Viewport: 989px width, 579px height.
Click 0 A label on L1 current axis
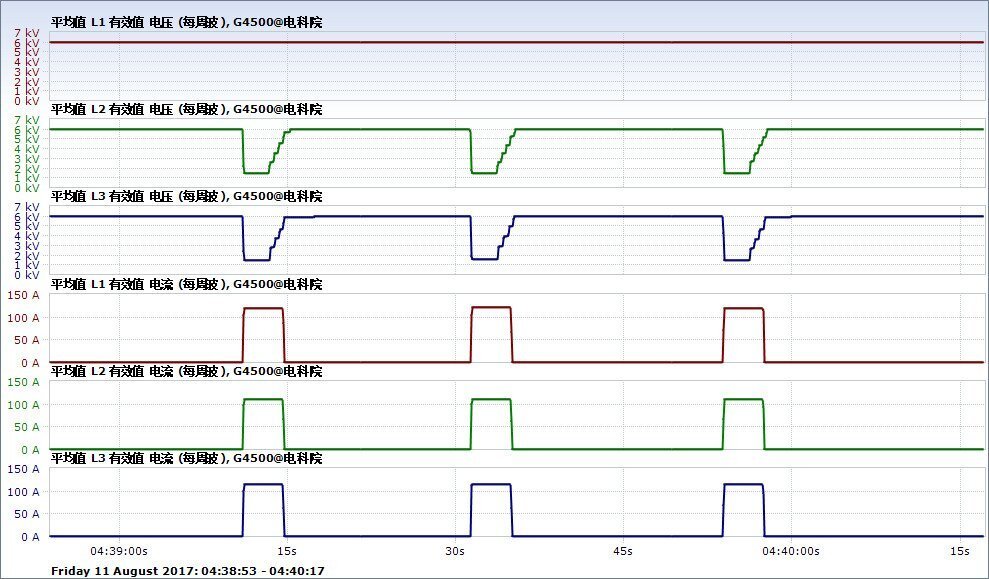pyautogui.click(x=30, y=363)
